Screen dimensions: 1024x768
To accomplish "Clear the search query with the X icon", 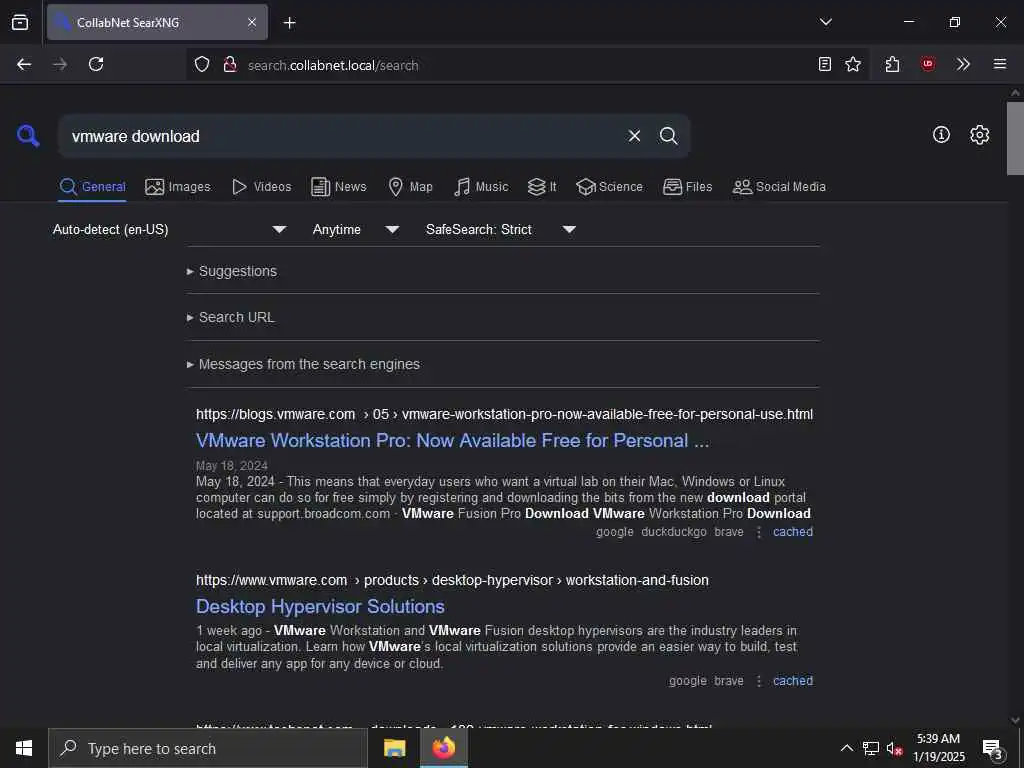I will [634, 136].
